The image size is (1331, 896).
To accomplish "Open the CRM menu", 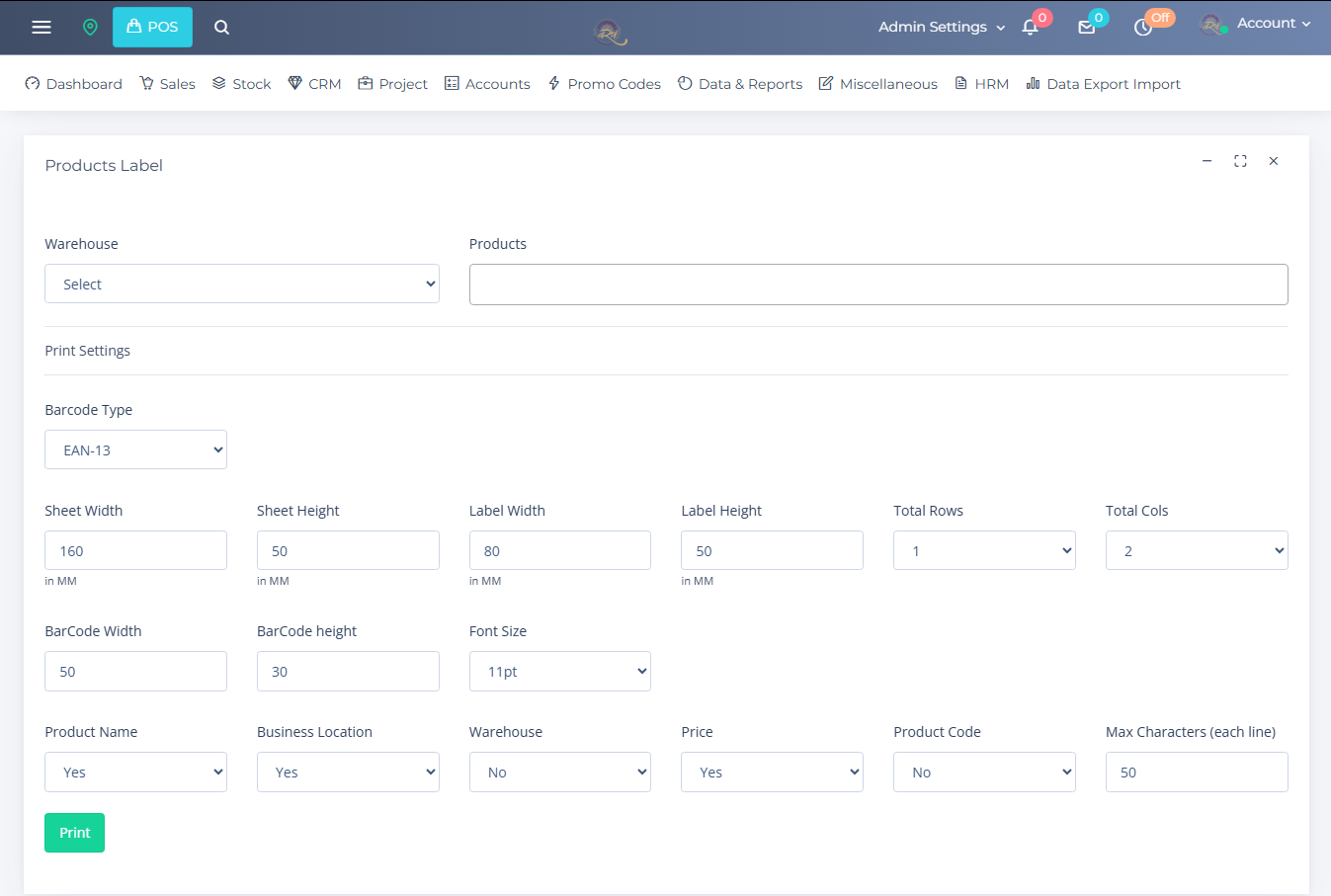I will 314,84.
